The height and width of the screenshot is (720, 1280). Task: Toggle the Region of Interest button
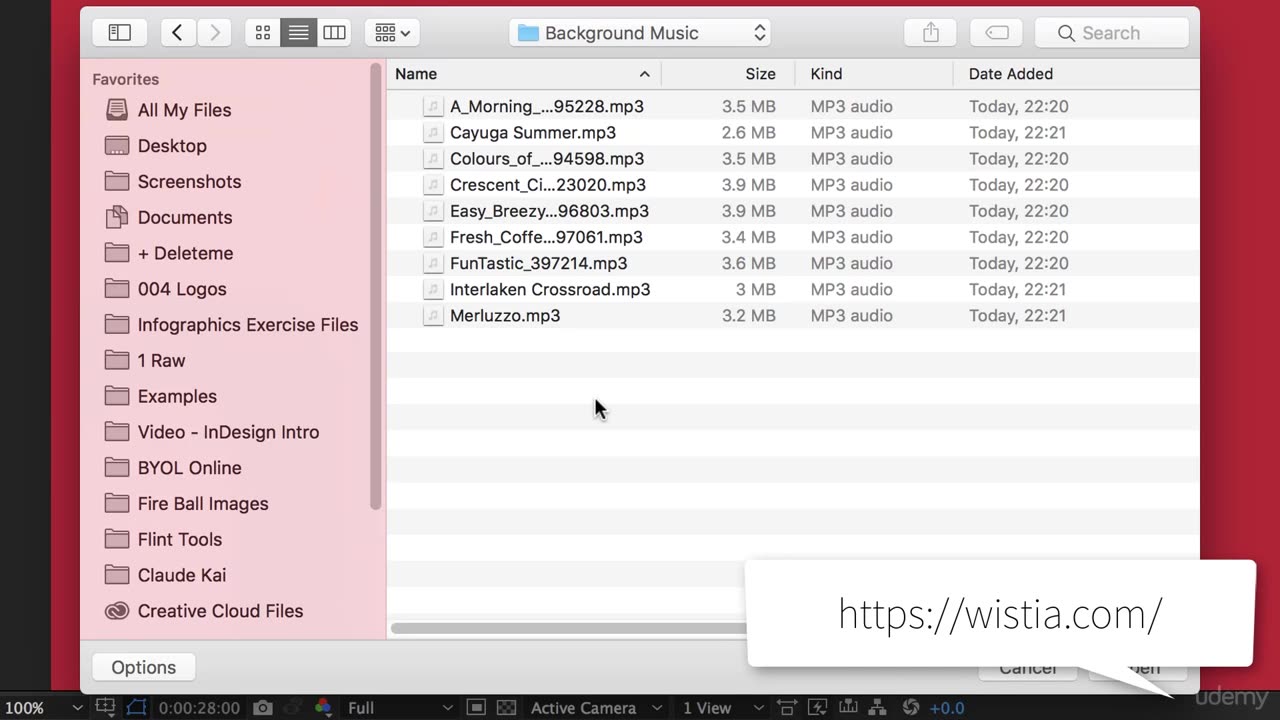pos(477,708)
